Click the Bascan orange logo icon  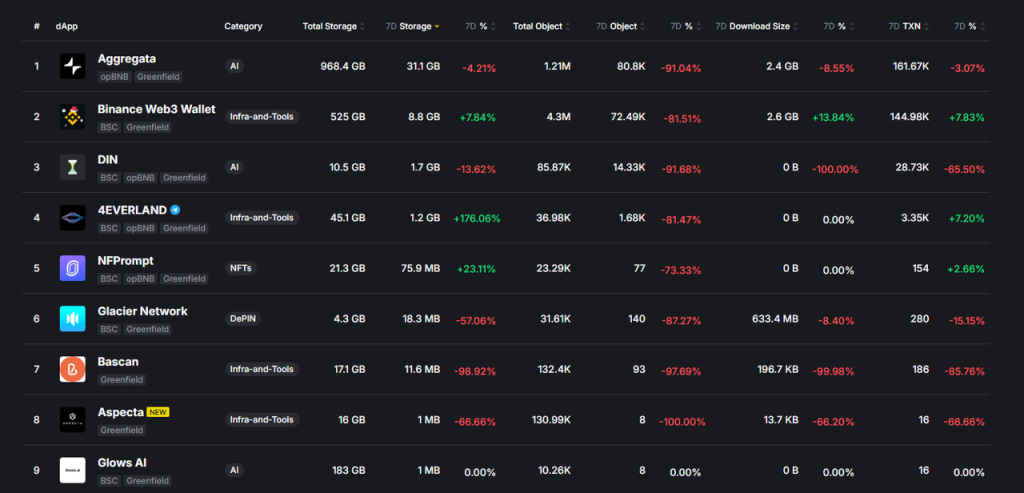[73, 369]
